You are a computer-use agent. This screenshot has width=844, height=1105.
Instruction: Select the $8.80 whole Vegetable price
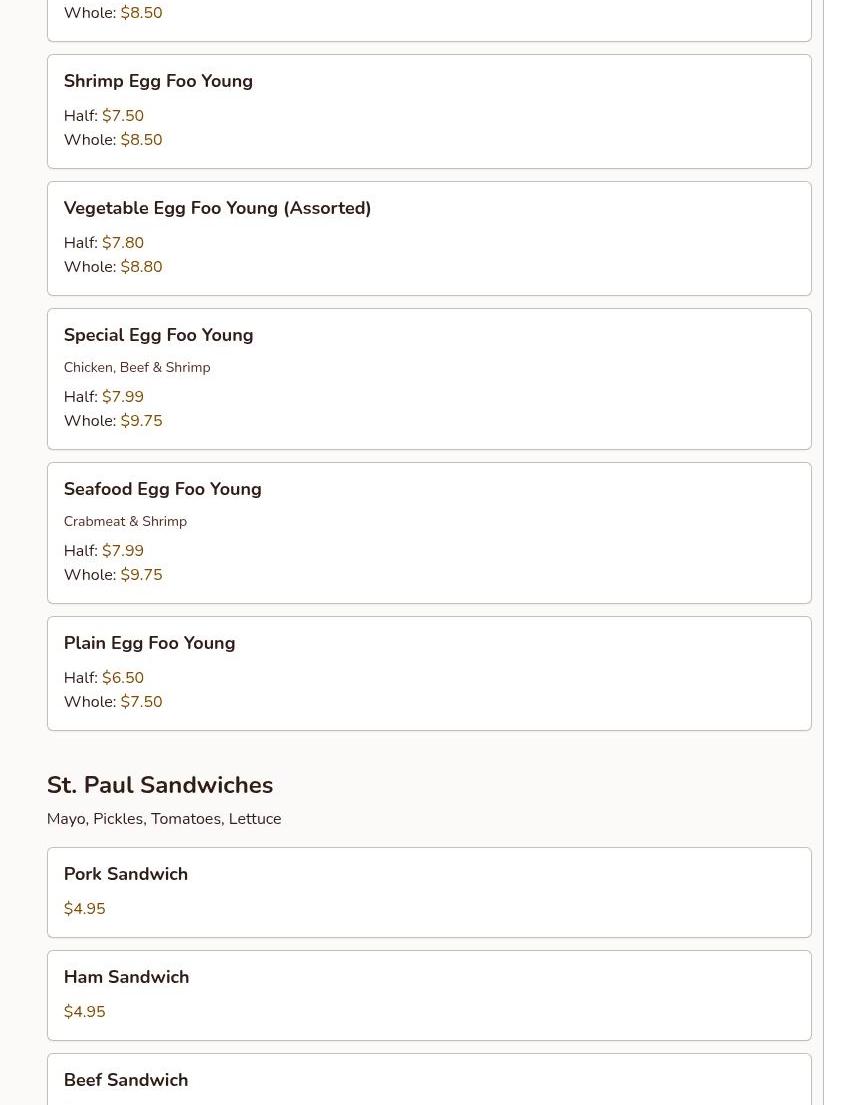pyautogui.click(x=141, y=267)
